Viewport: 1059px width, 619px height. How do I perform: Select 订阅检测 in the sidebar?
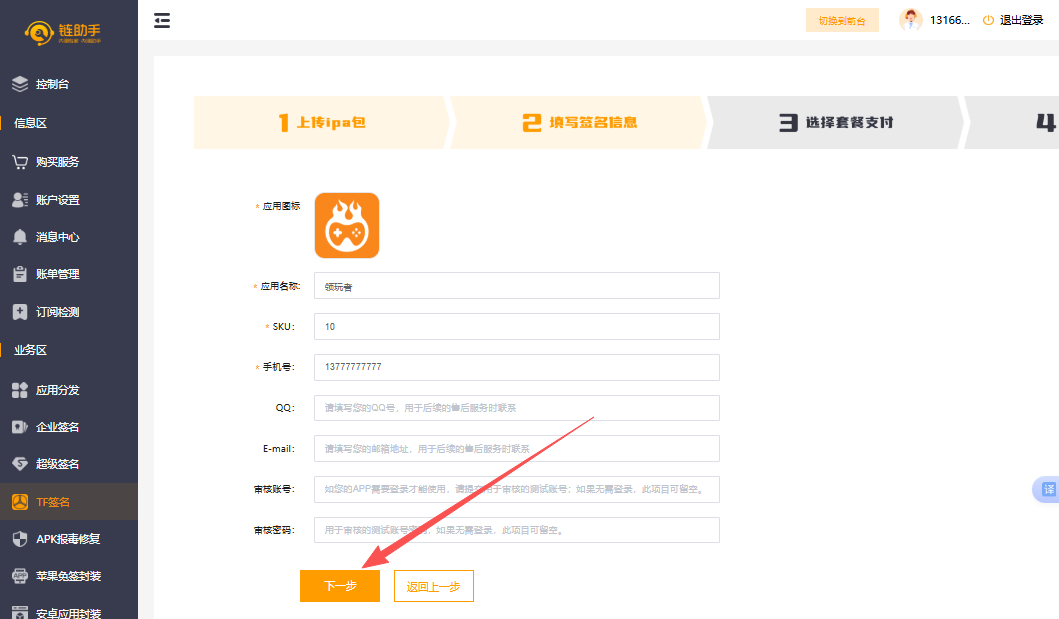[57, 312]
